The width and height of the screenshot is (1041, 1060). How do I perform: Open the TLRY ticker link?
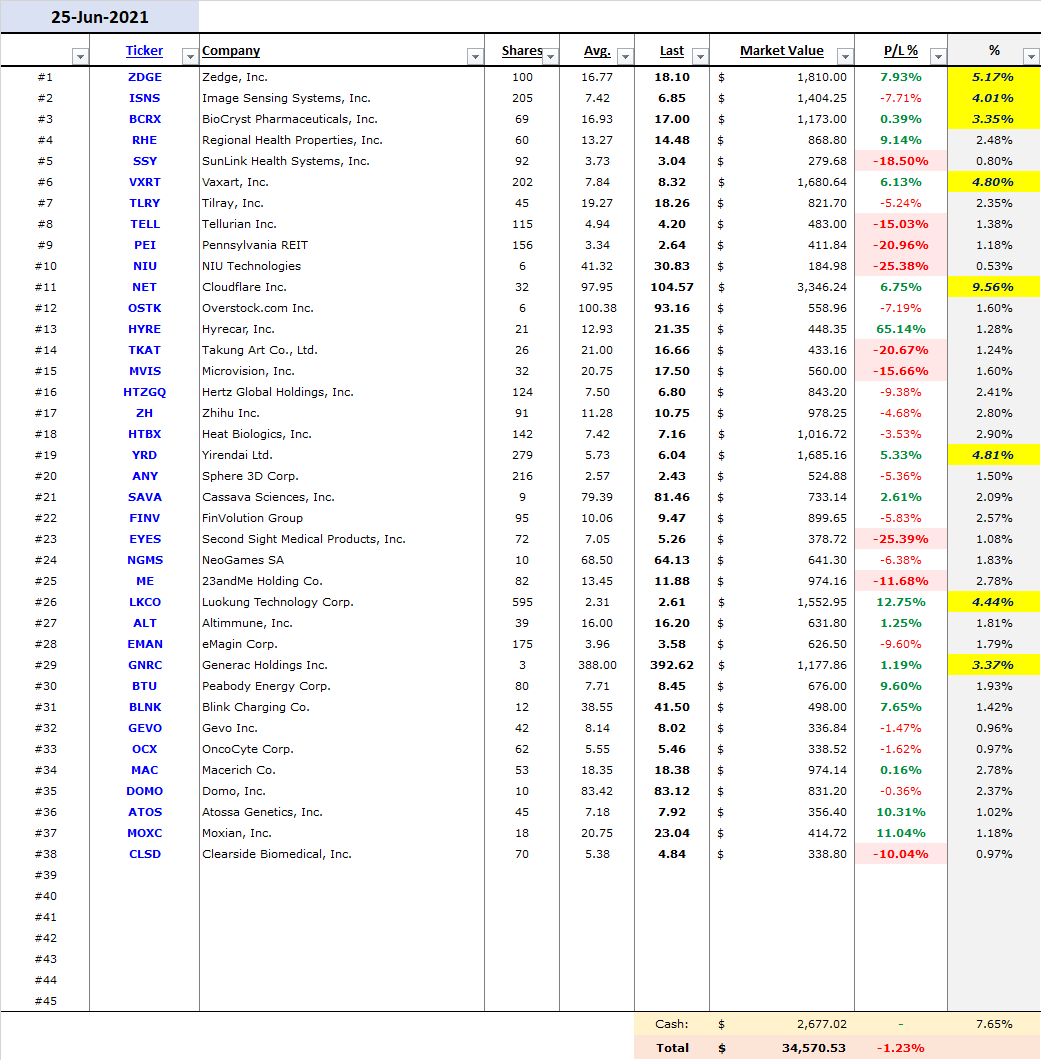point(145,203)
